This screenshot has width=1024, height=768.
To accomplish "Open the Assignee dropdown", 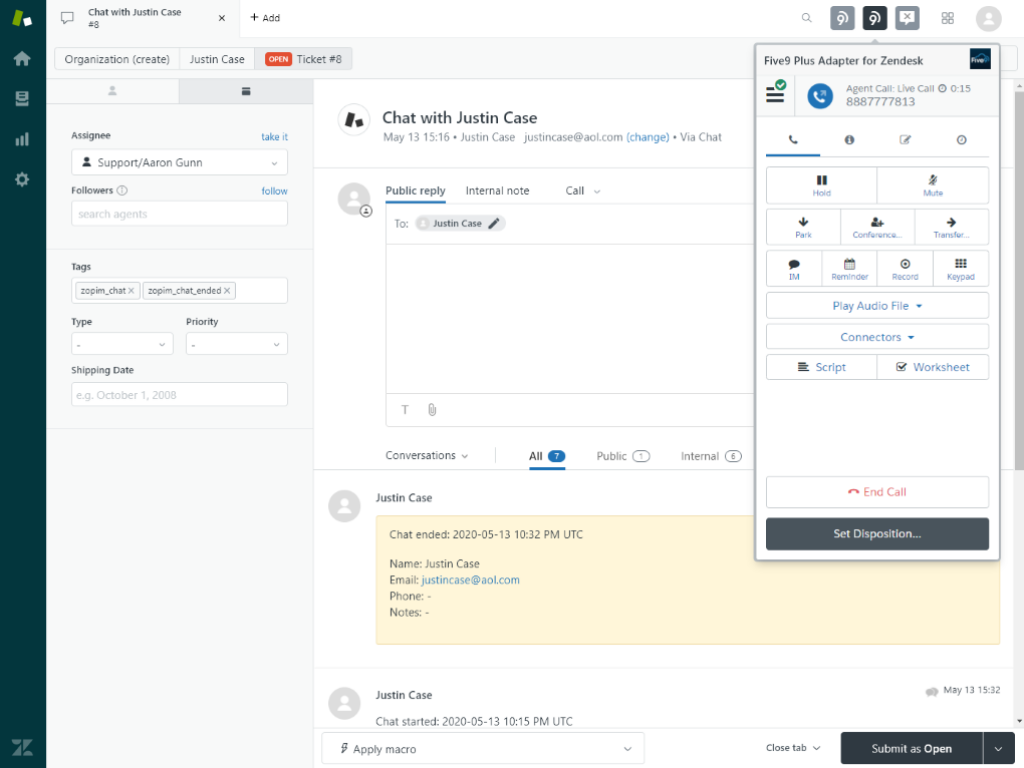I will tap(180, 163).
